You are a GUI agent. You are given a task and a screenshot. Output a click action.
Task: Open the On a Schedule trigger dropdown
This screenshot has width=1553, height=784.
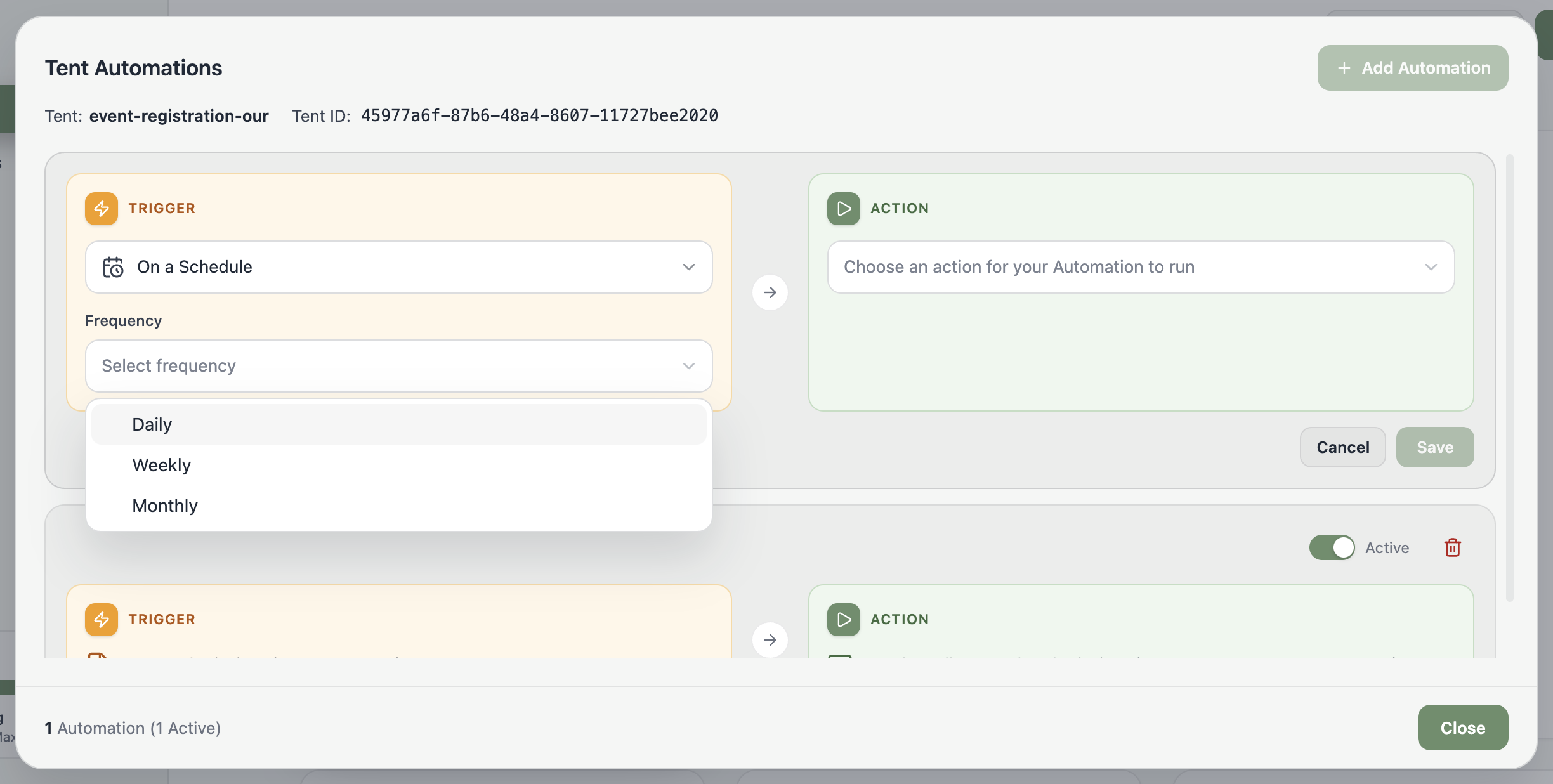tap(399, 267)
